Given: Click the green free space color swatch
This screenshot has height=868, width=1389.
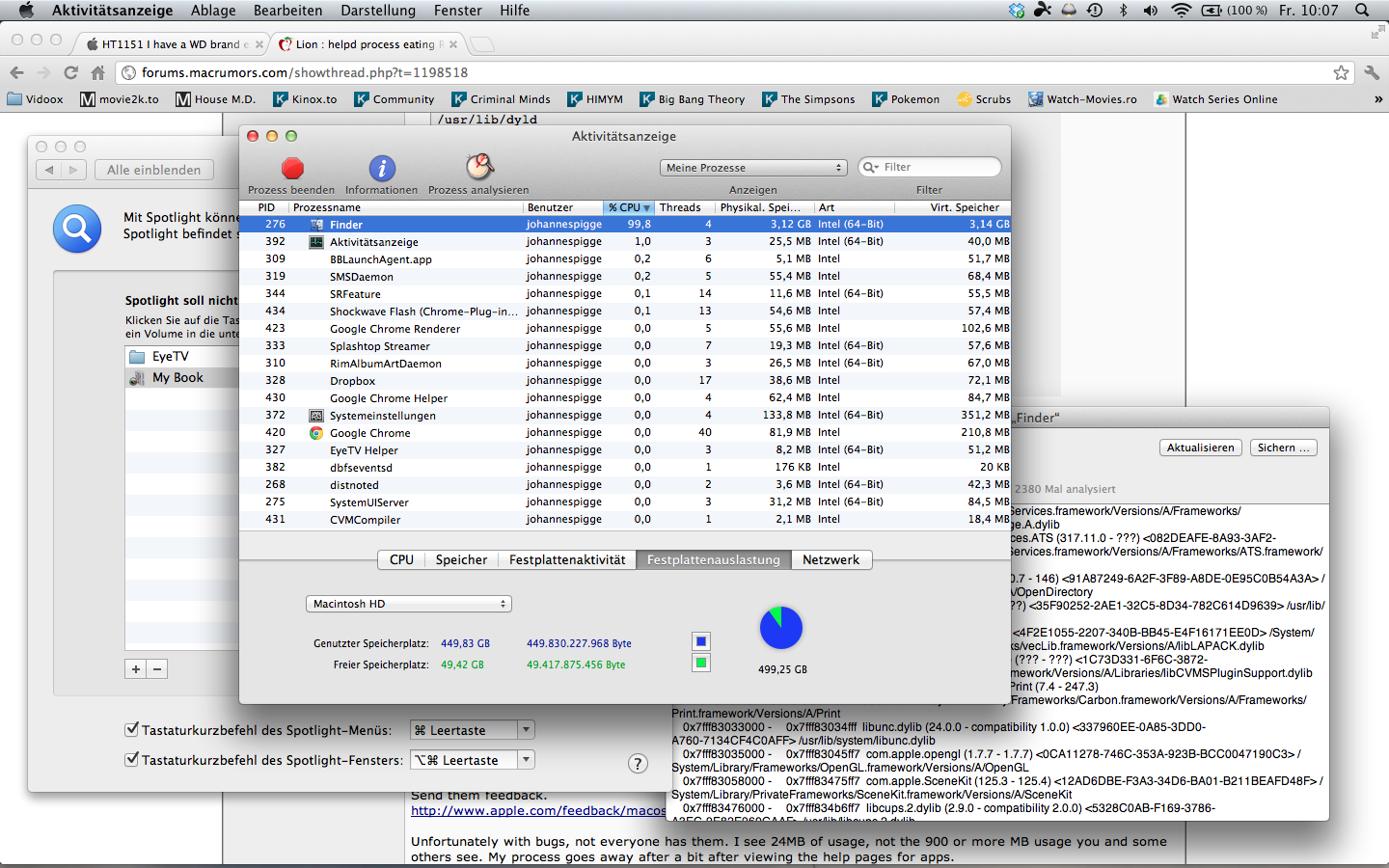Looking at the screenshot, I should [701, 663].
